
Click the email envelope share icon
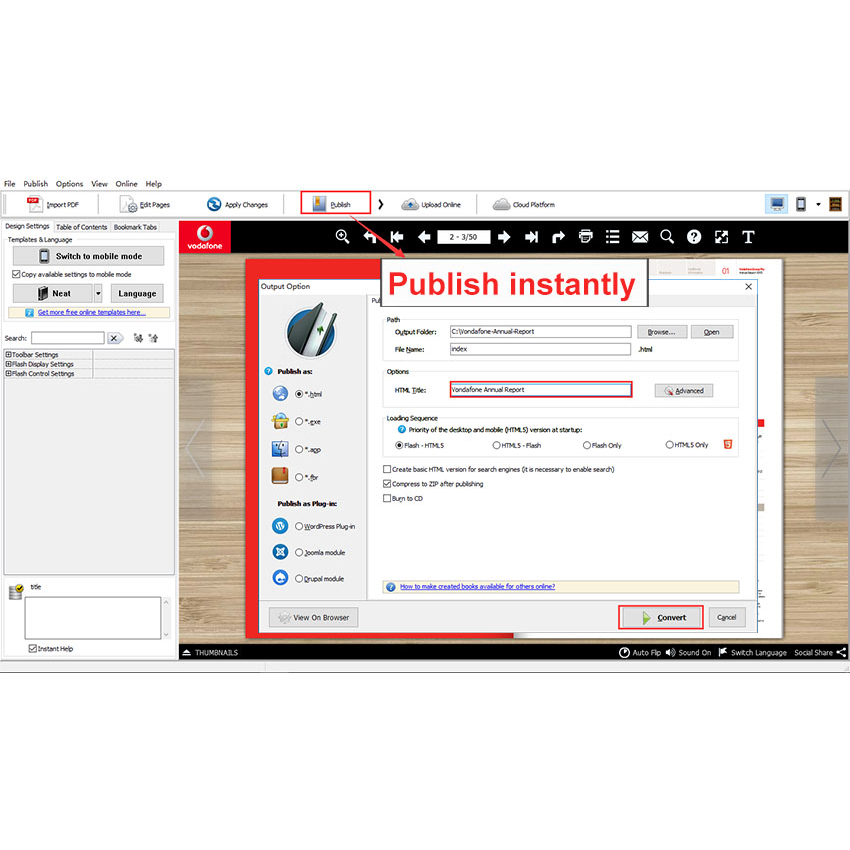(640, 237)
